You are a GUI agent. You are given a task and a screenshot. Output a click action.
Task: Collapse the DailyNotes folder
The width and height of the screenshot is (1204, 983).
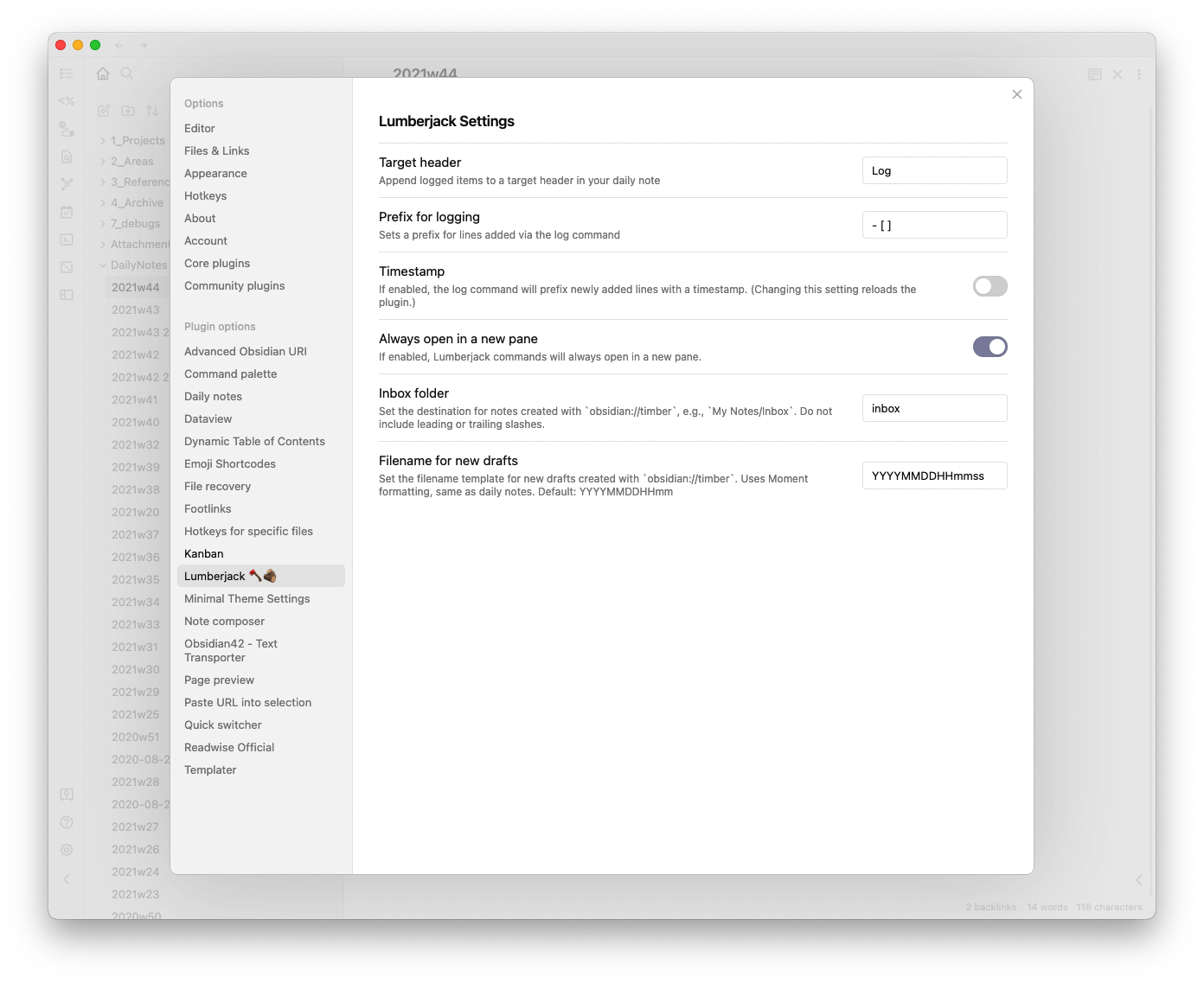coord(133,265)
